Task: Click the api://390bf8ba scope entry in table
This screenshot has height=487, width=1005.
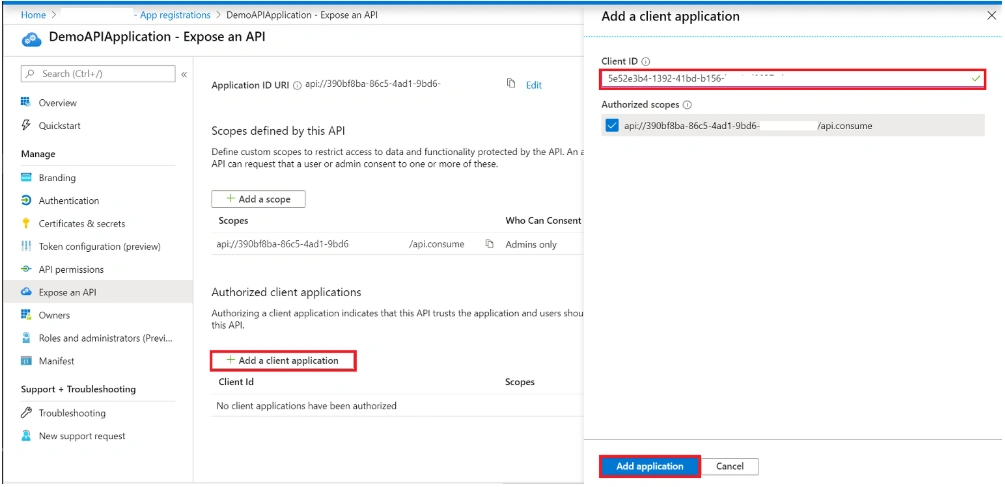Action: (x=341, y=244)
